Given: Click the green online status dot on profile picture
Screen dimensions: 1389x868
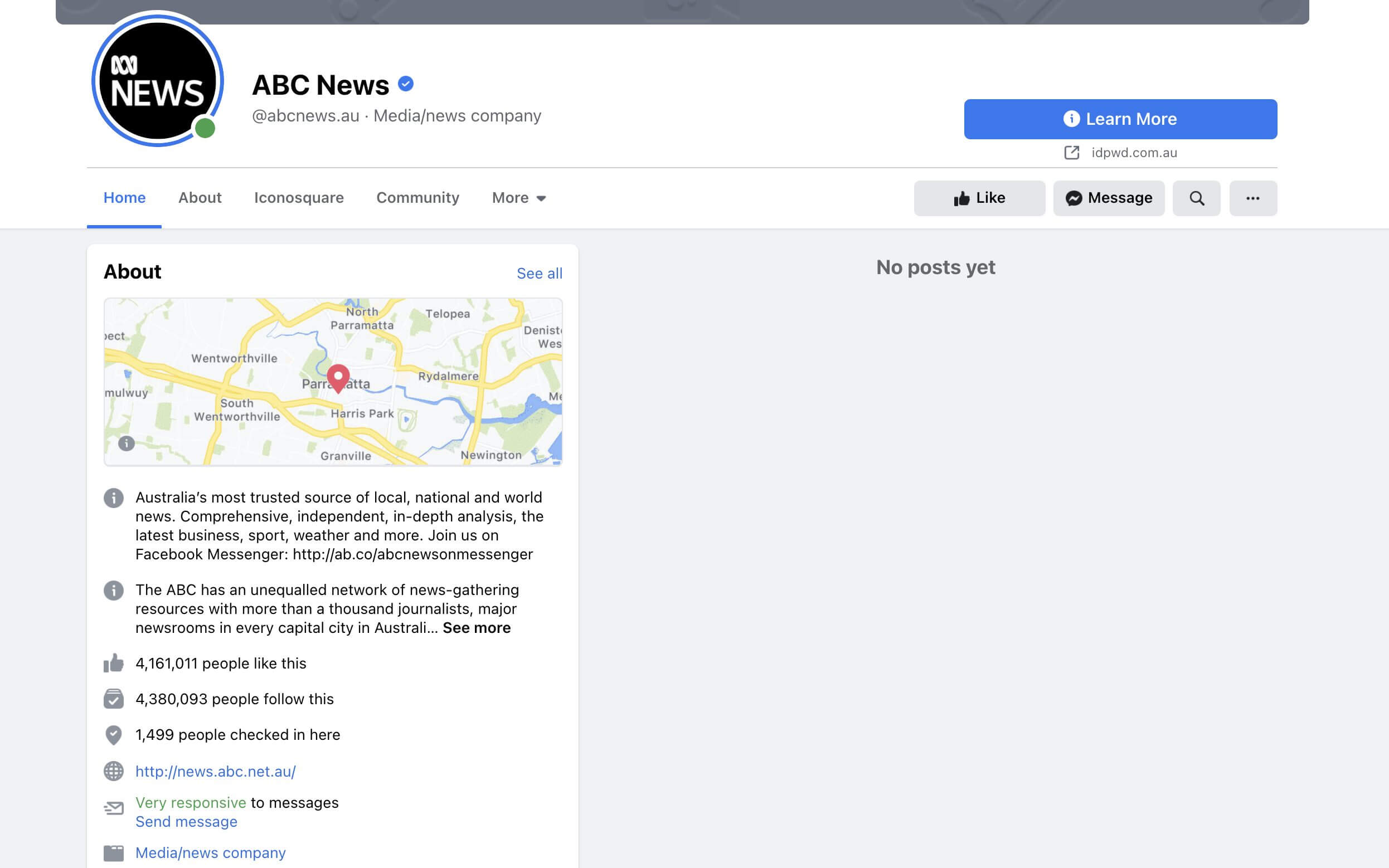Looking at the screenshot, I should 205,128.
